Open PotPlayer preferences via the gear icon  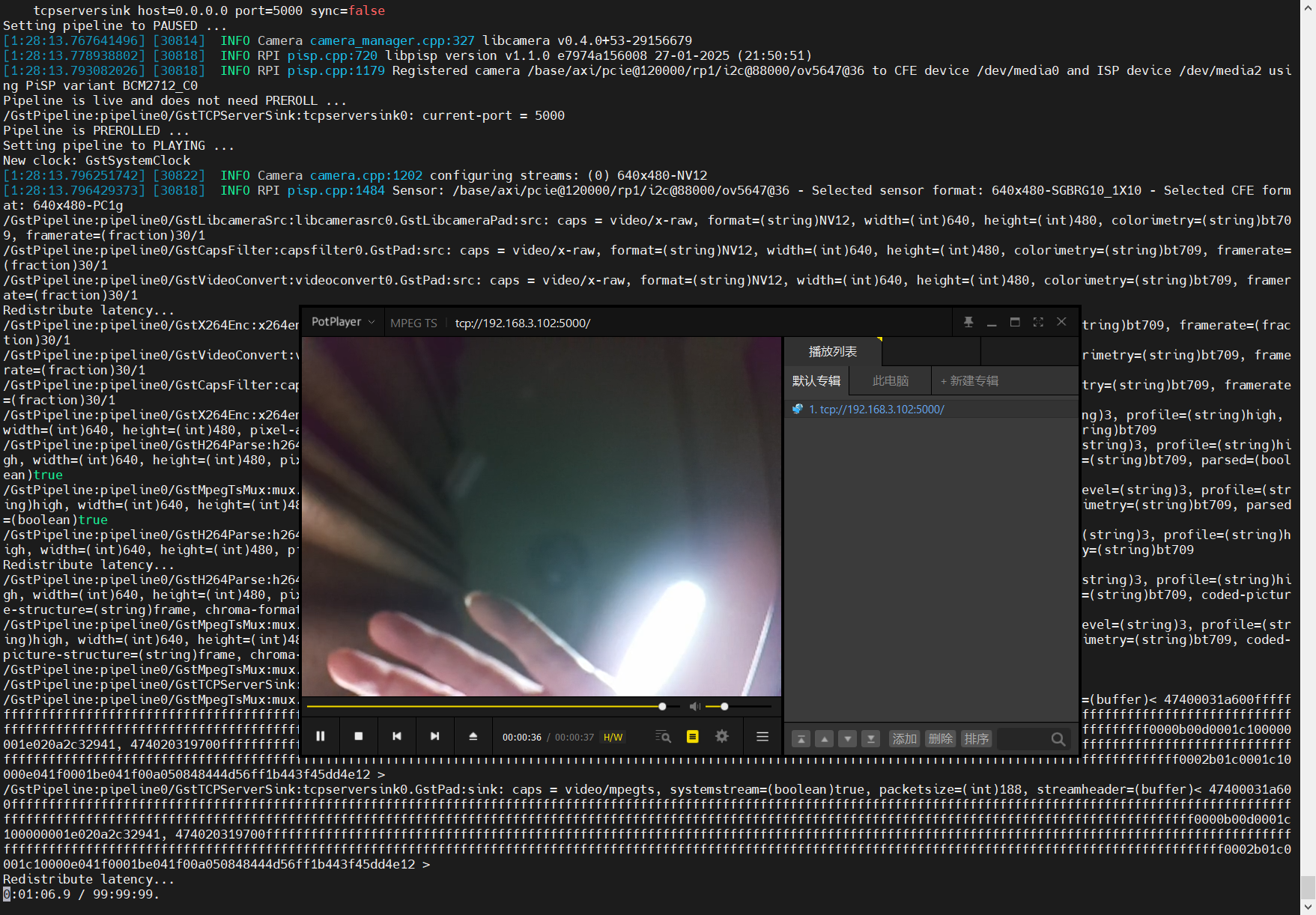point(721,737)
